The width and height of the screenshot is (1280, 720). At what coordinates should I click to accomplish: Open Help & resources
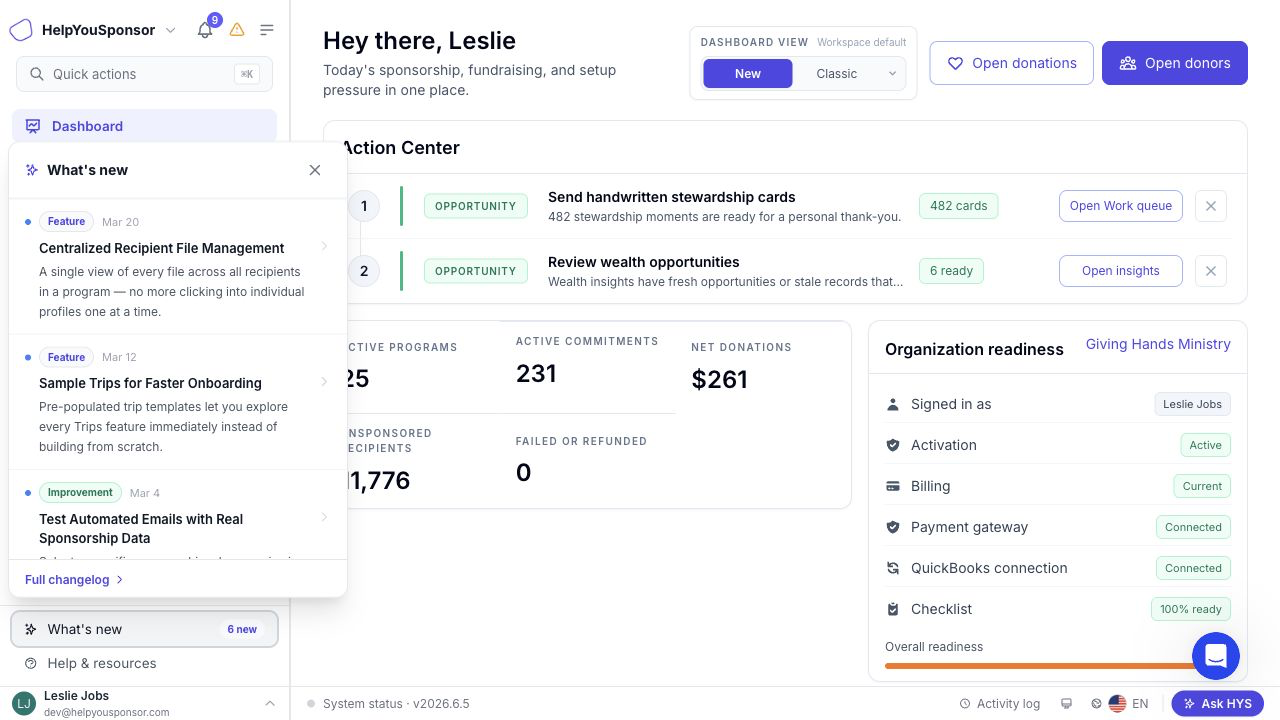[144, 663]
